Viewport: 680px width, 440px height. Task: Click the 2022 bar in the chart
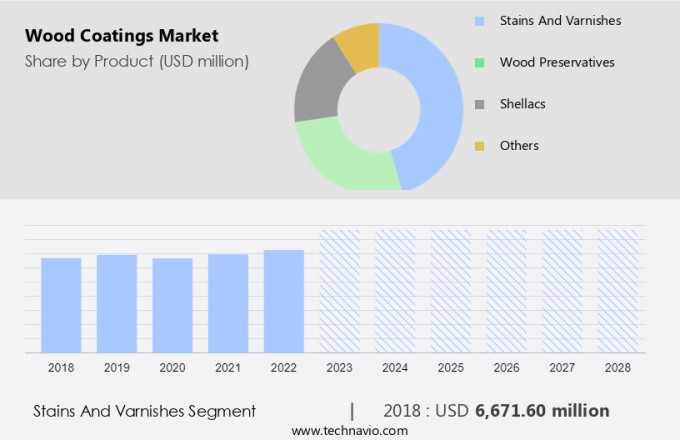tap(284, 301)
